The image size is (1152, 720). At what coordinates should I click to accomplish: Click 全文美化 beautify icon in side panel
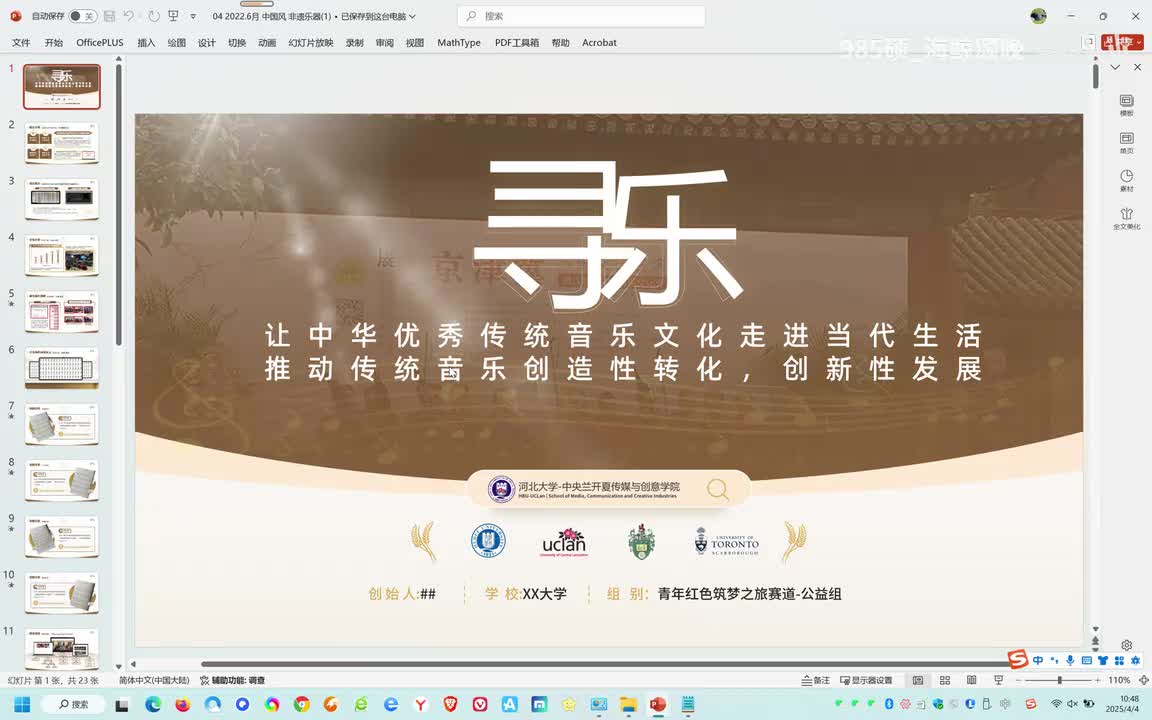coord(1126,218)
